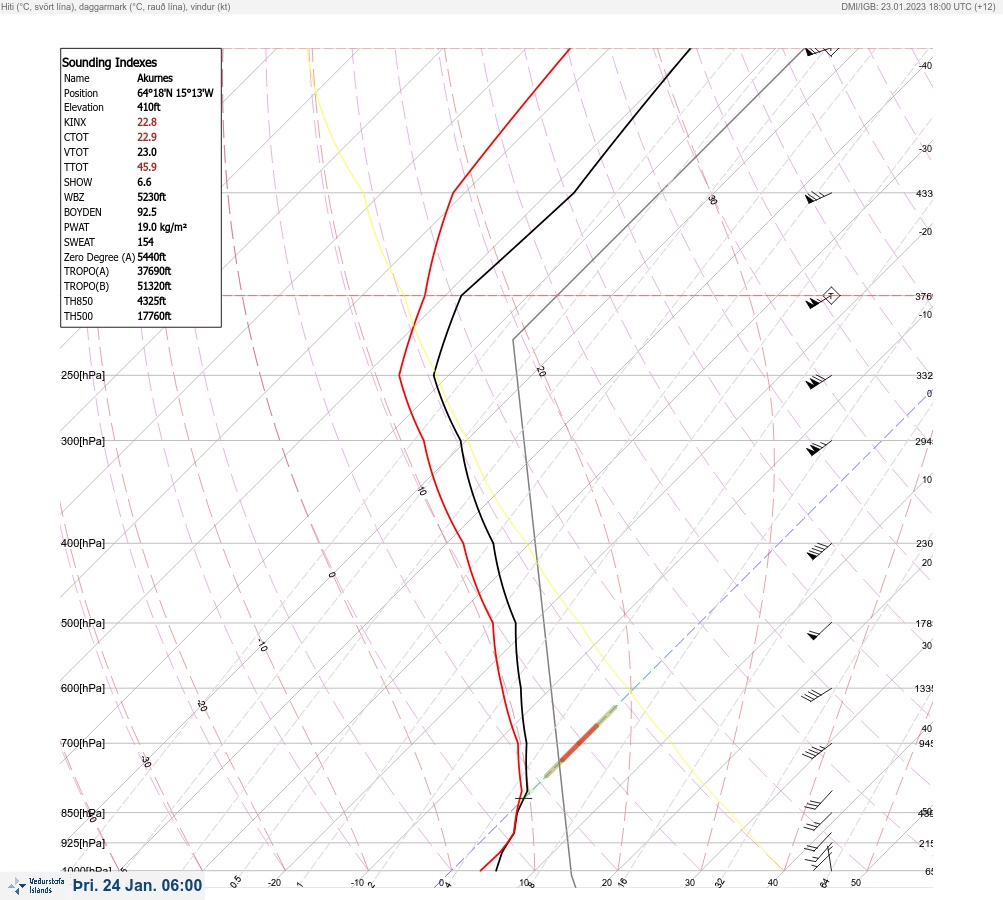Click the chart legend caption at top left

coord(116,7)
